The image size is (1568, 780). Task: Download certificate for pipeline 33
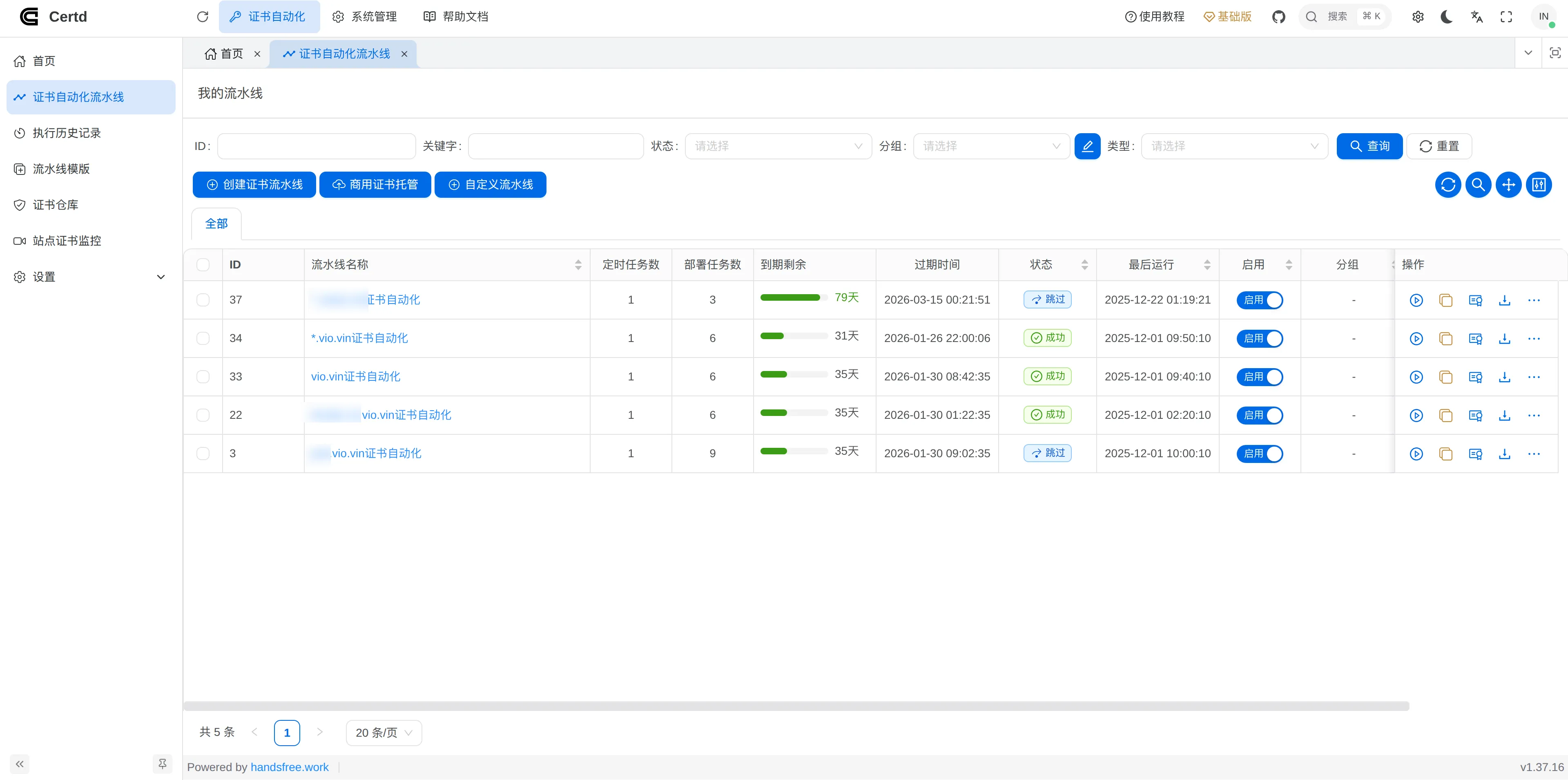point(1504,377)
